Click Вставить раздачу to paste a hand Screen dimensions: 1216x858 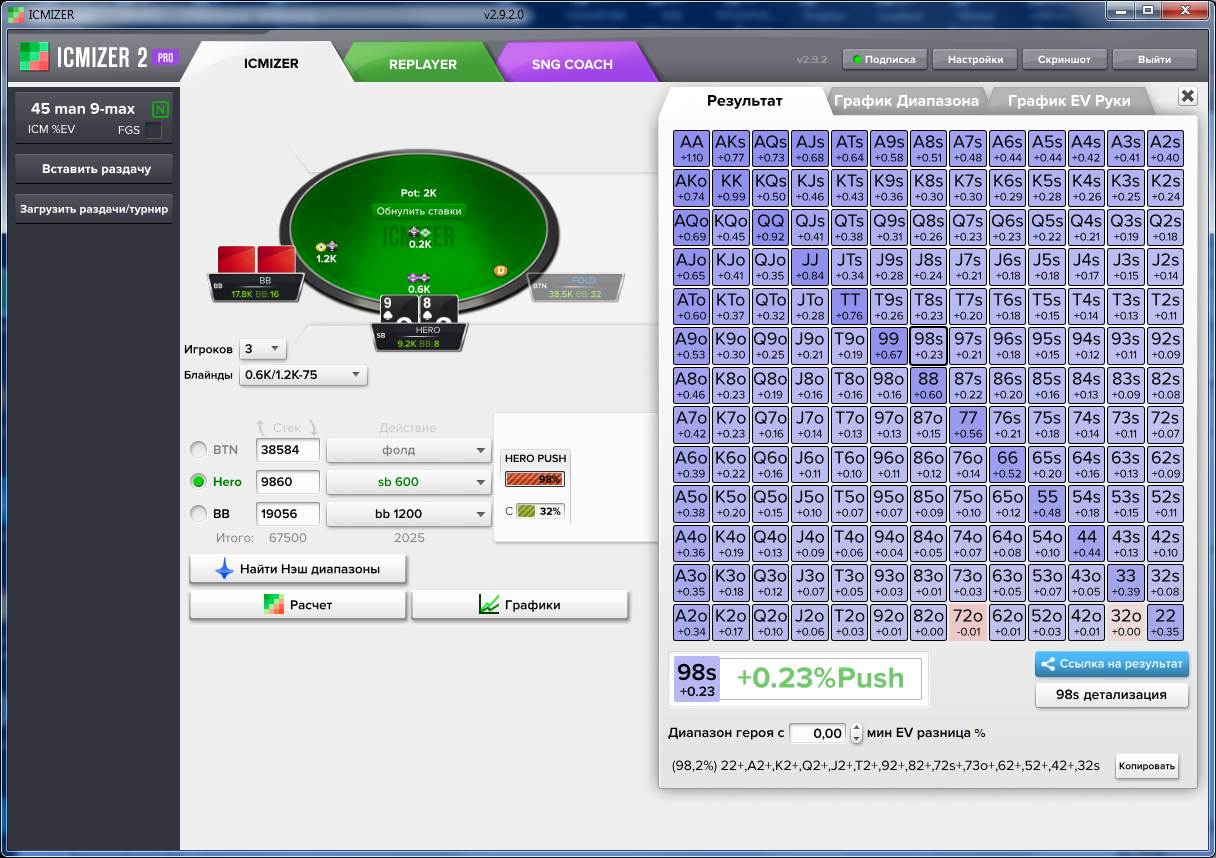95,169
